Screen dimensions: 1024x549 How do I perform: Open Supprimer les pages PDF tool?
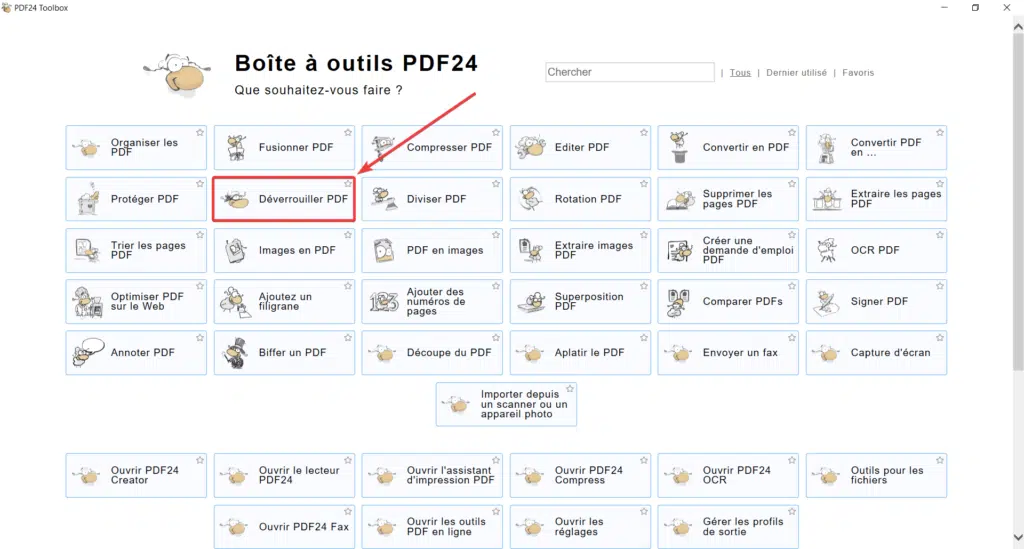click(x=728, y=199)
